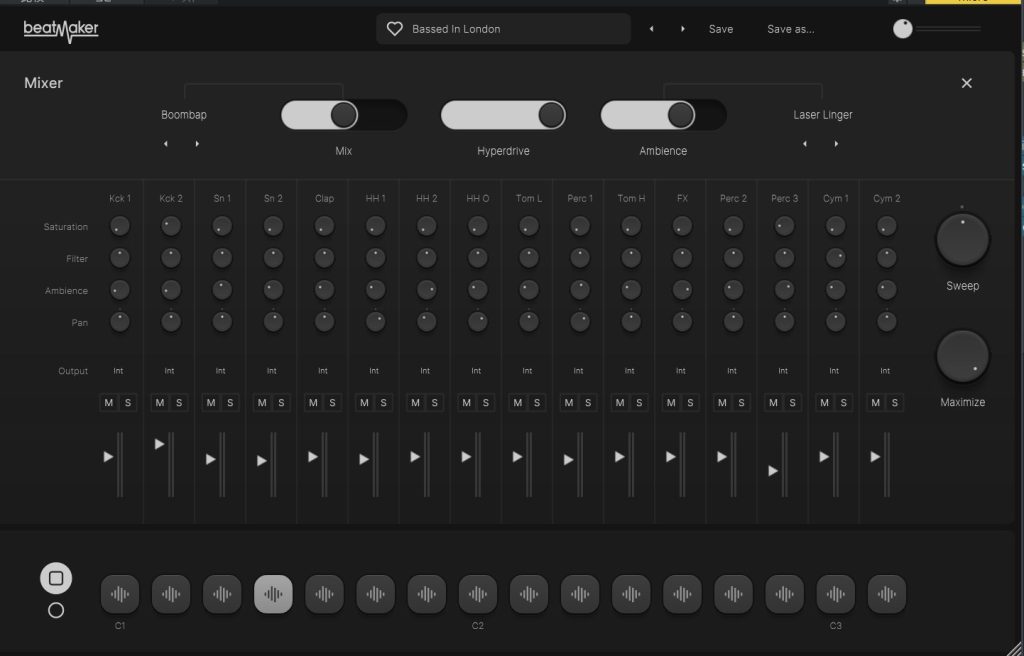Trigger the drum pad above C2
1024x656 pixels.
click(477, 594)
